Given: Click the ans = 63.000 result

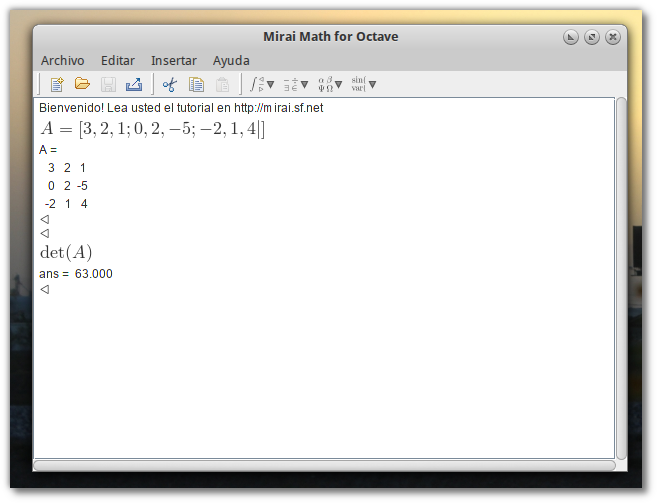Looking at the screenshot, I should [x=76, y=274].
